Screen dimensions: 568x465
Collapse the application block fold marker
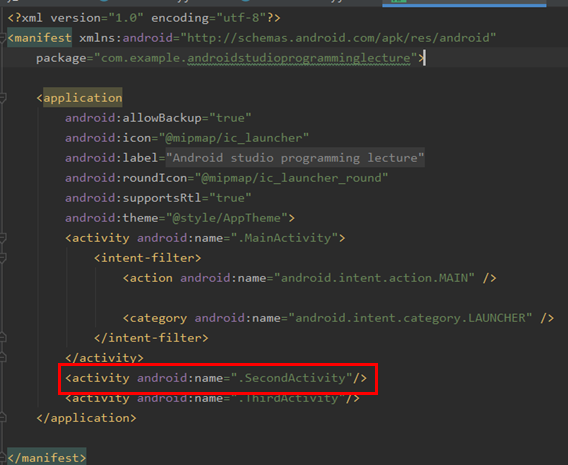pyautogui.click(x=3, y=98)
